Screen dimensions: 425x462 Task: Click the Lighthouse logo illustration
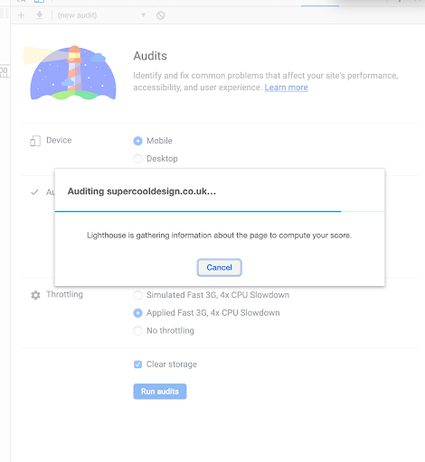click(71, 73)
